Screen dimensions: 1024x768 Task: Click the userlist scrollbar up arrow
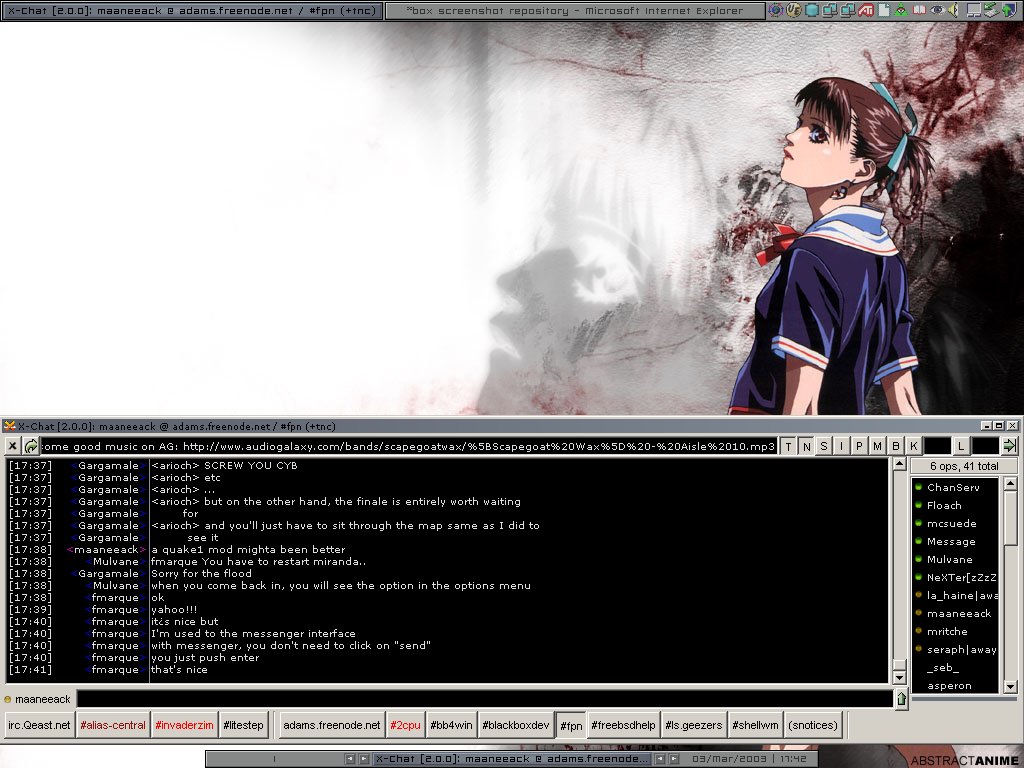tap(1010, 484)
